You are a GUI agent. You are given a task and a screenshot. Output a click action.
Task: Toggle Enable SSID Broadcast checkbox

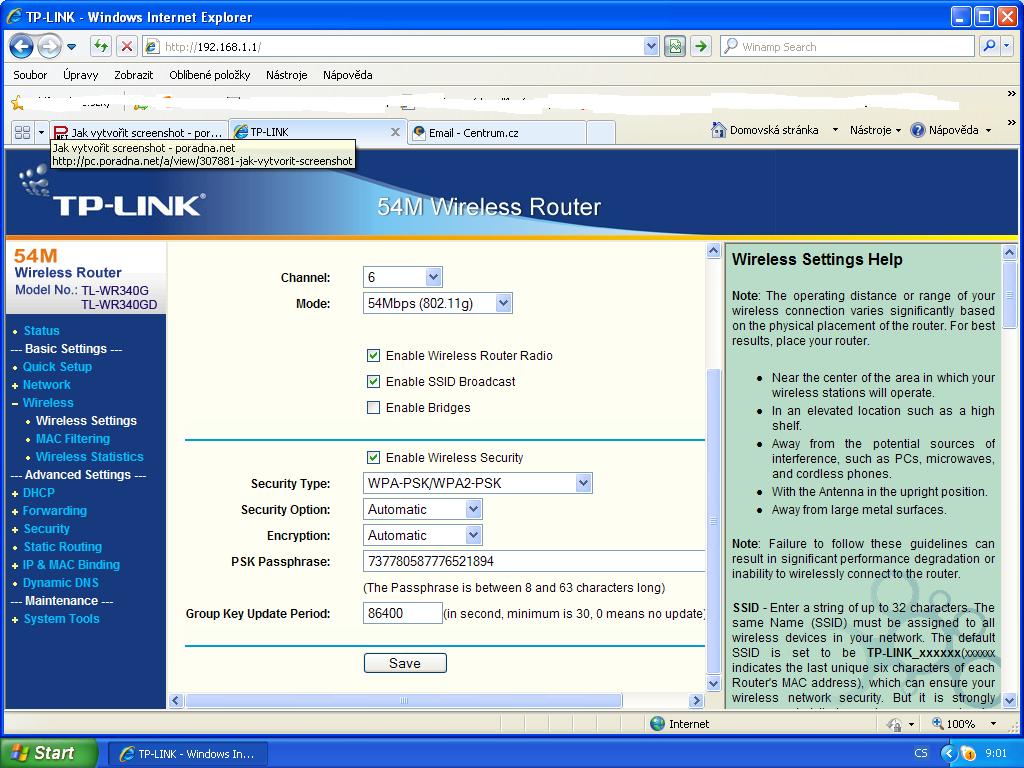(373, 381)
